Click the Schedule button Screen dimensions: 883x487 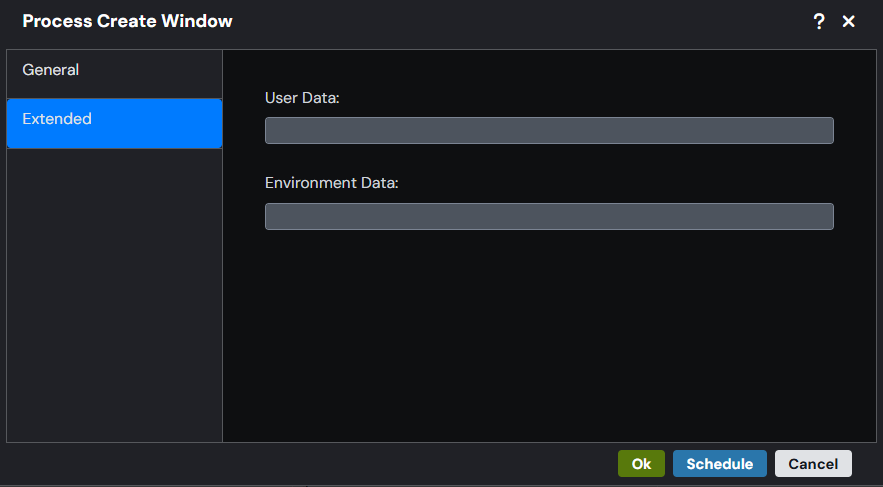(x=719, y=463)
